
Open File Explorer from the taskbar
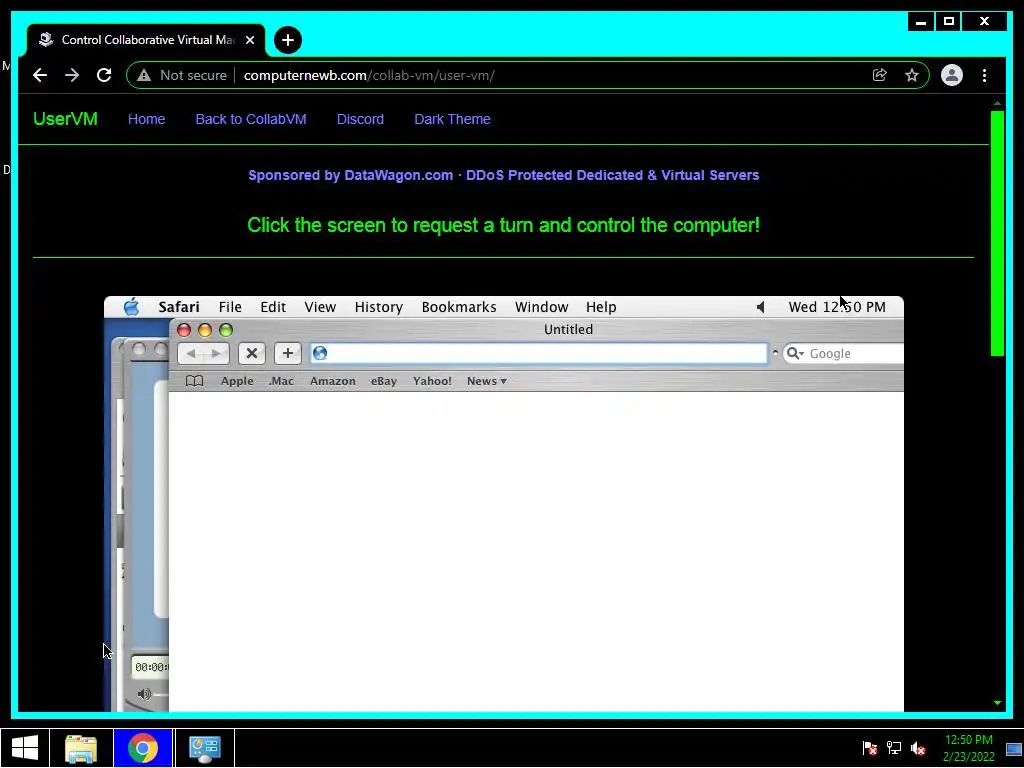pos(81,748)
